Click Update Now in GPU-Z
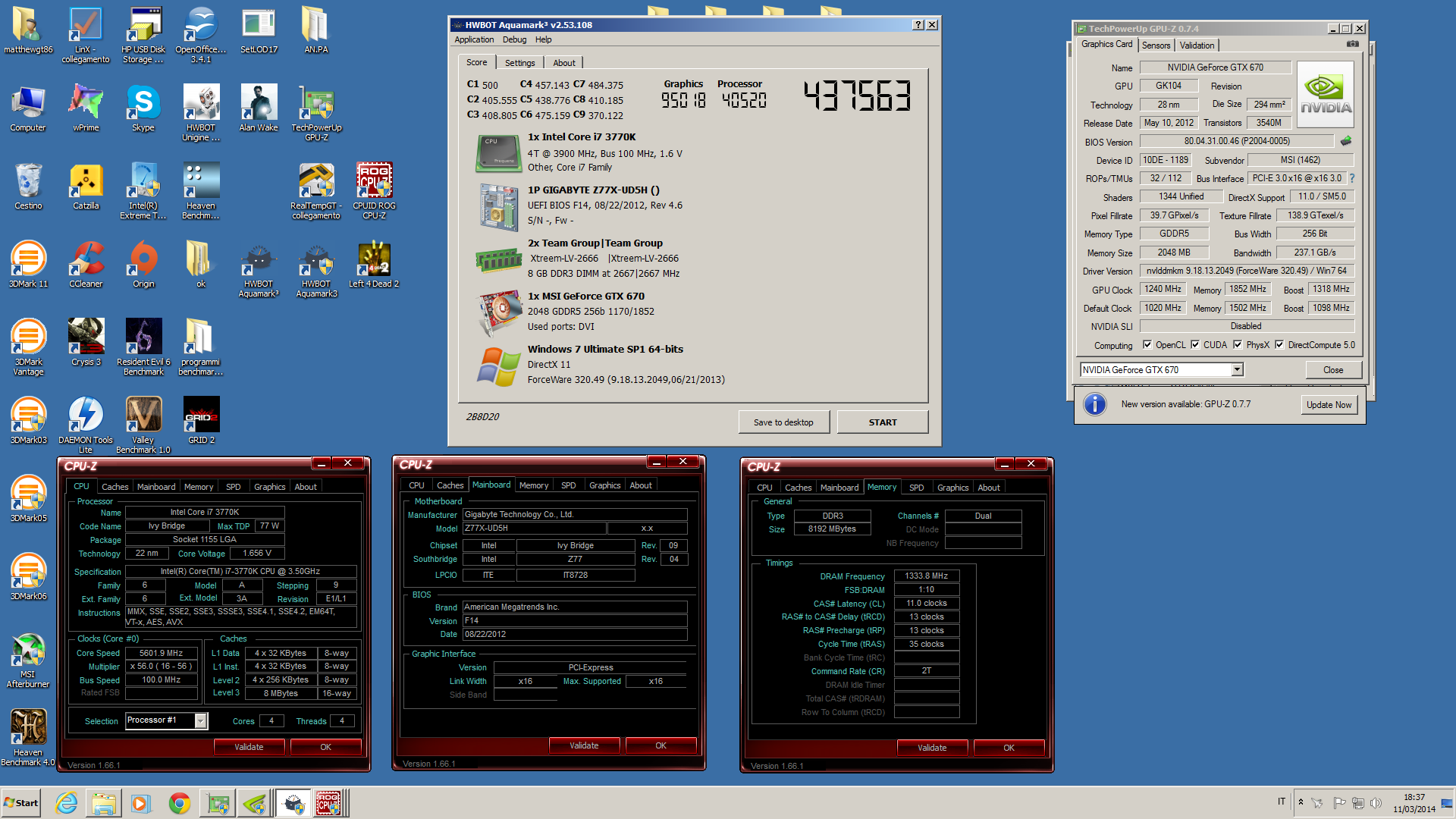The height and width of the screenshot is (819, 1456). point(1329,405)
